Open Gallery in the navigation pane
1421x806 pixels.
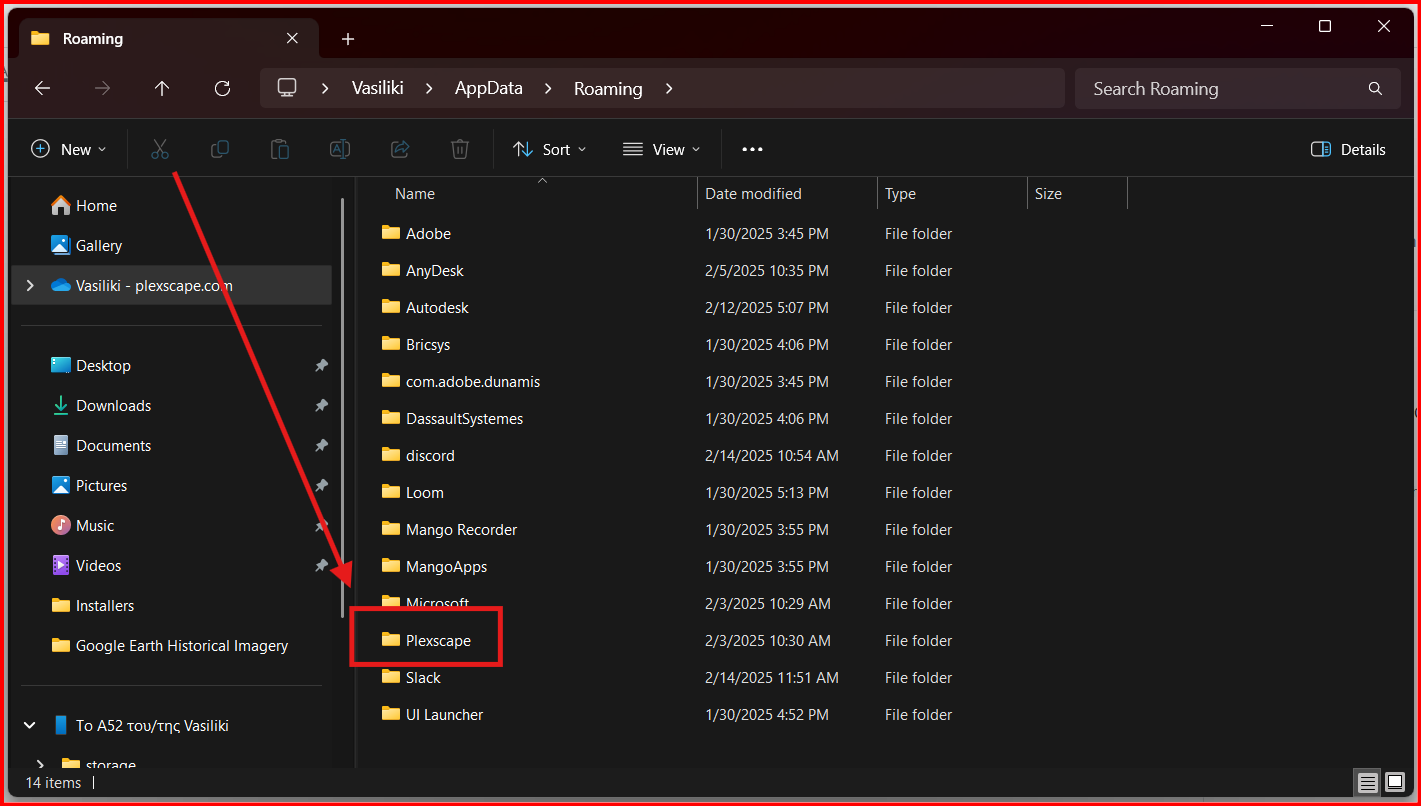(x=86, y=245)
